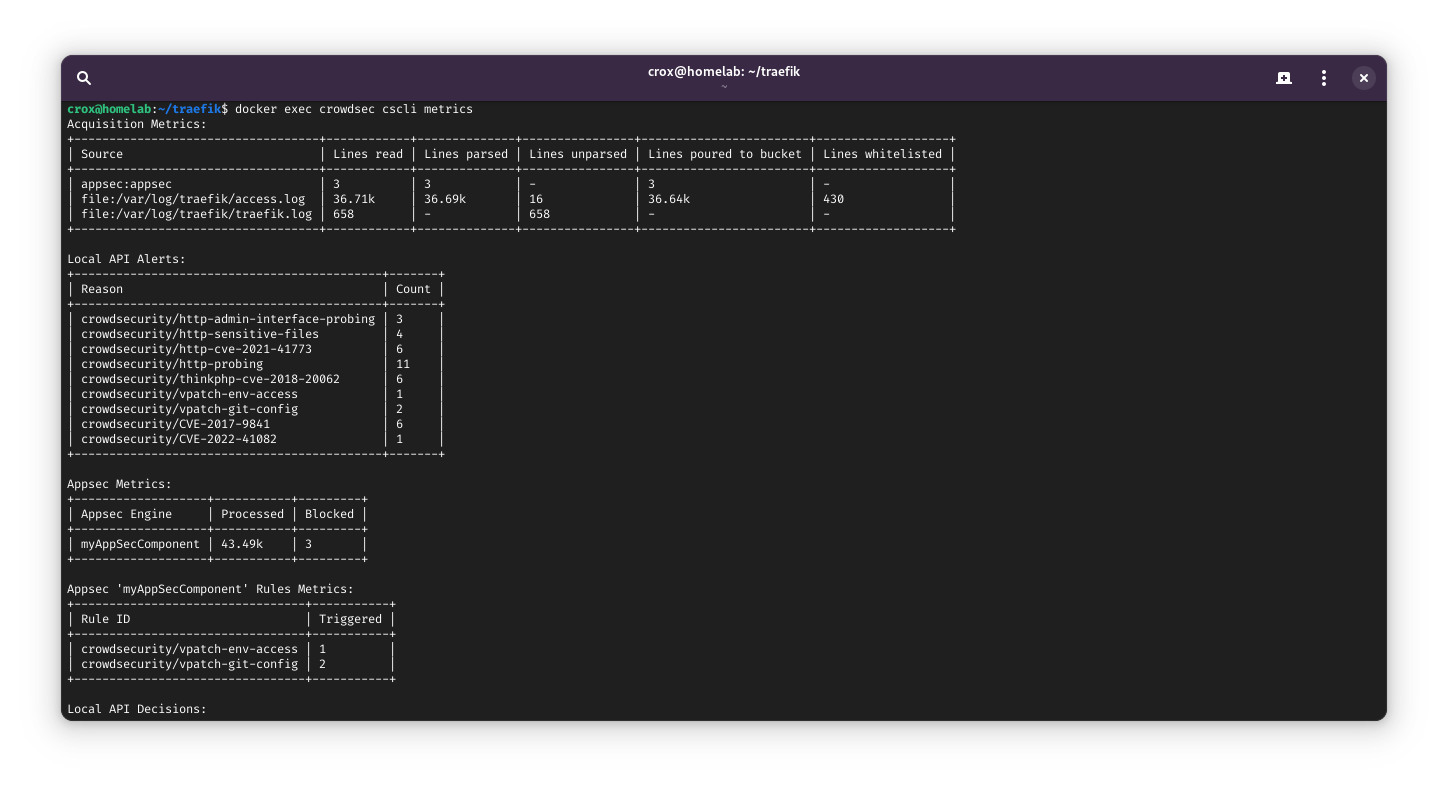Click the 16 unparsed value for access.log
The height and width of the screenshot is (788, 1448).
coord(536,199)
